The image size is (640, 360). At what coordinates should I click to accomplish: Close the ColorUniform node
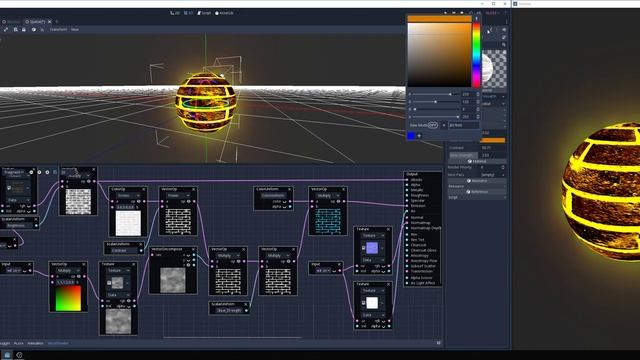click(289, 189)
